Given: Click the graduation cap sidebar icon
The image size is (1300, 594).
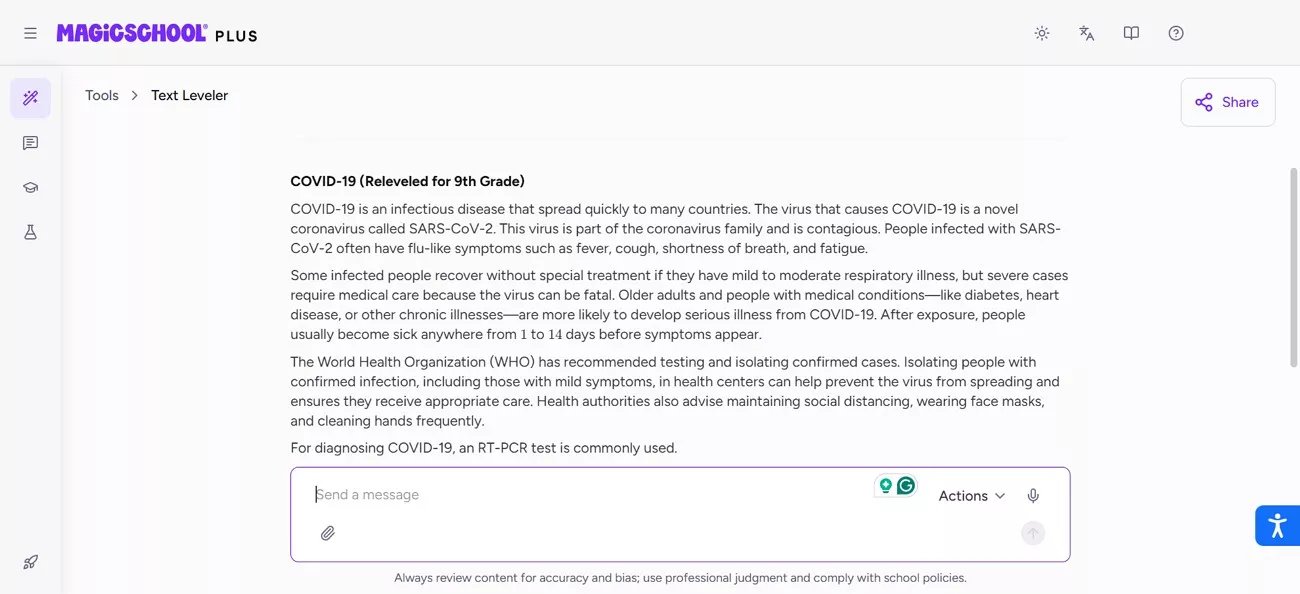Looking at the screenshot, I should [x=30, y=188].
